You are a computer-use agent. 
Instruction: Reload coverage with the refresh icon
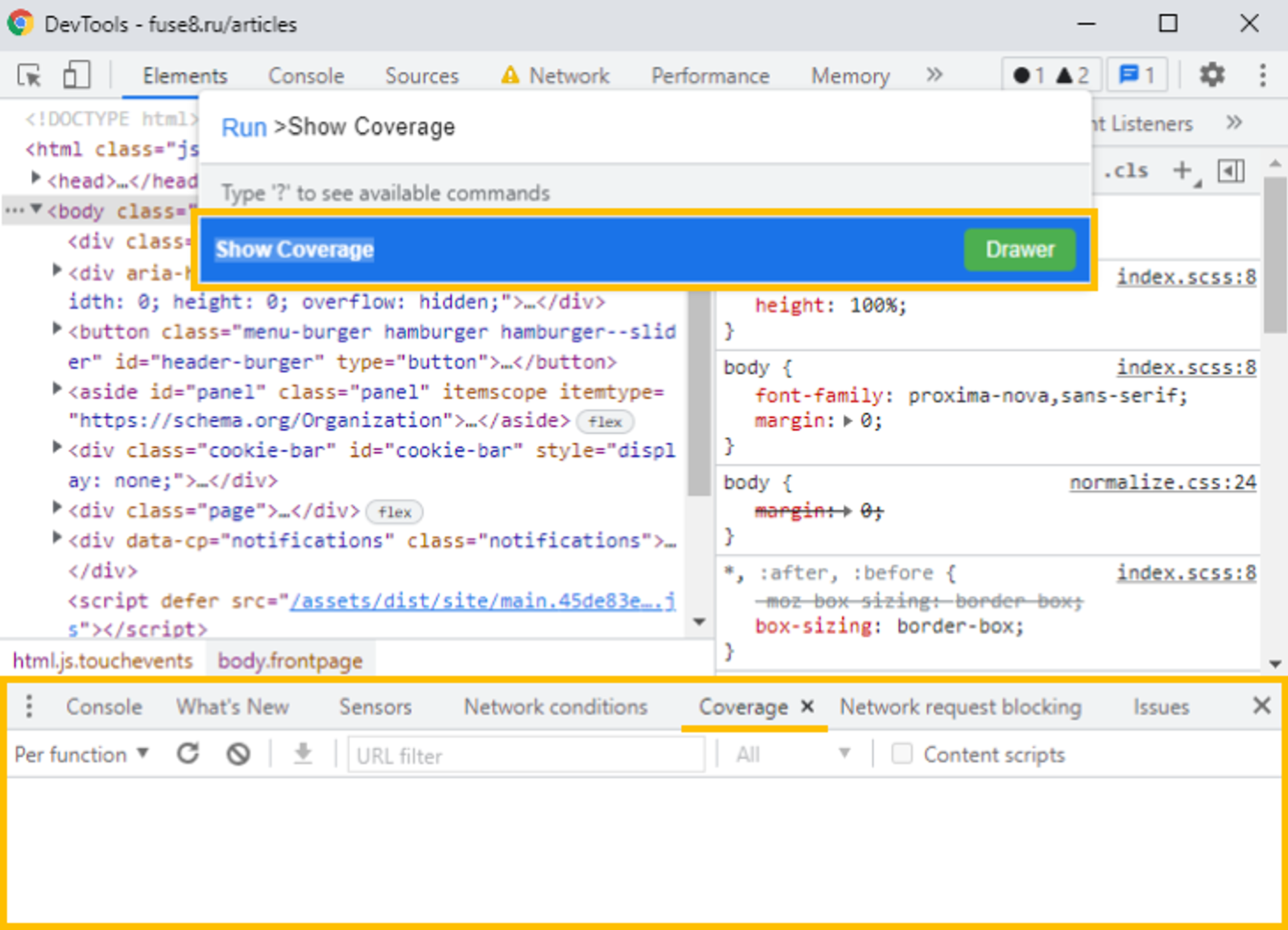[188, 753]
